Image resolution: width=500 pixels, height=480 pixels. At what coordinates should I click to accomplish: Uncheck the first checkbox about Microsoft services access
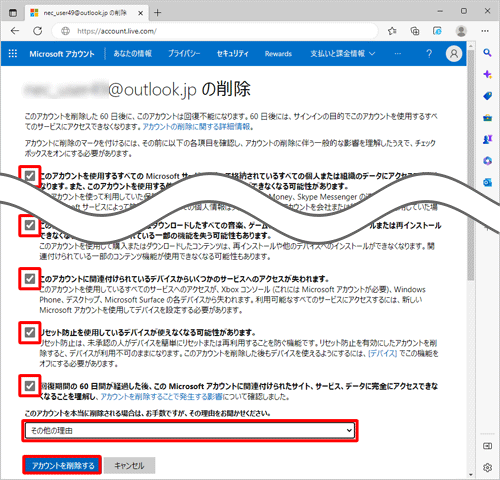click(30, 176)
